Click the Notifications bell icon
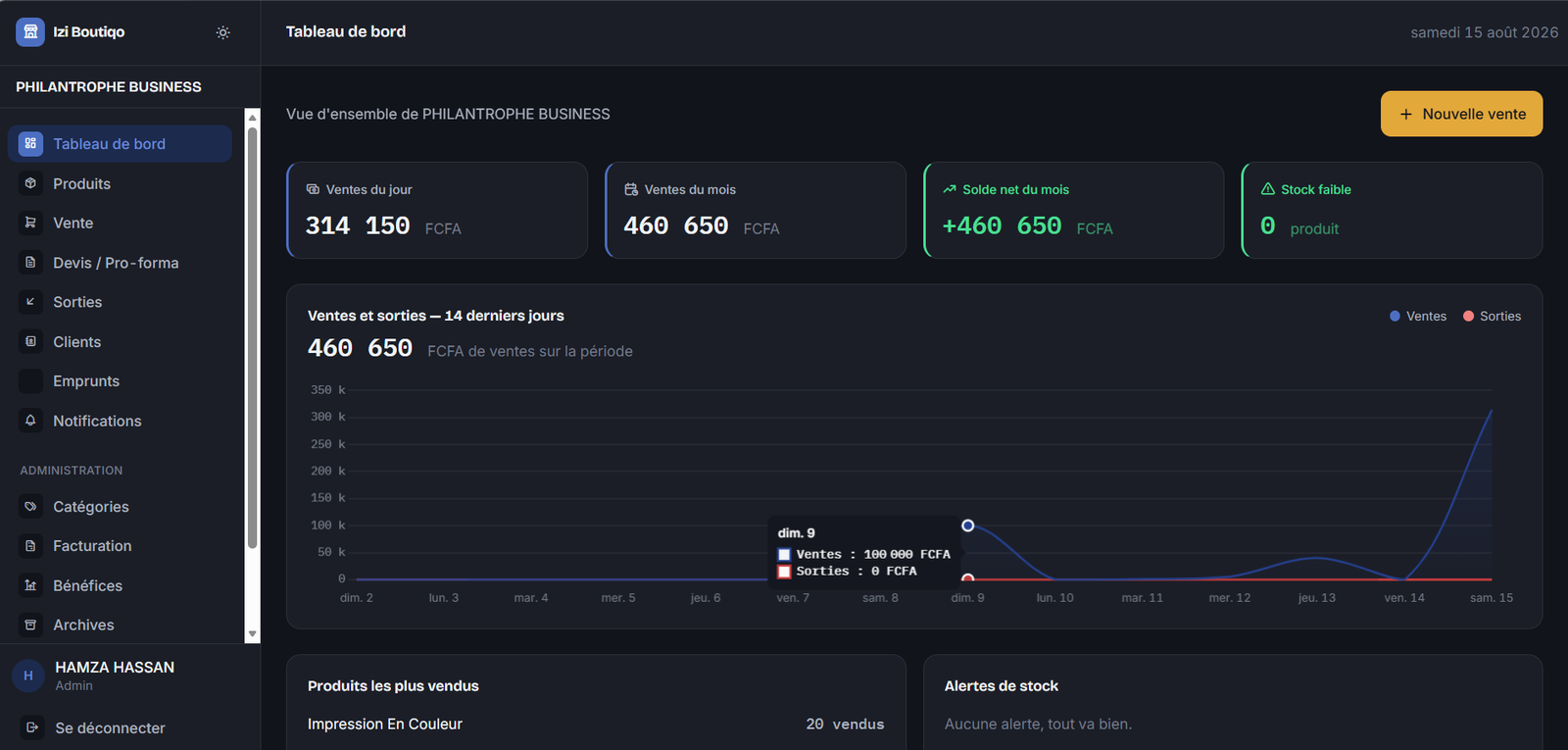The height and width of the screenshot is (750, 1568). pyautogui.click(x=30, y=421)
